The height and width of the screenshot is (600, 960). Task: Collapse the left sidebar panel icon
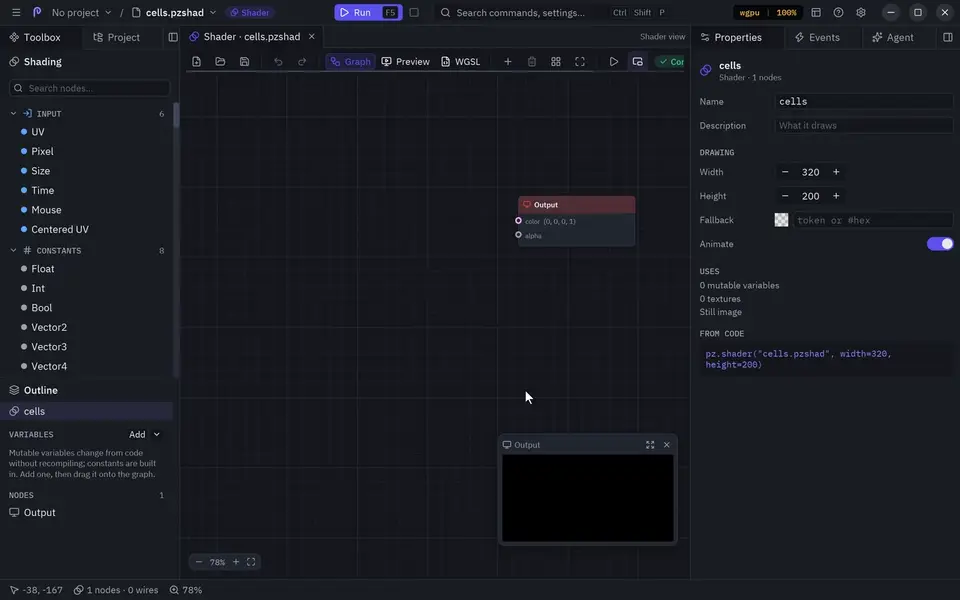[x=173, y=37]
